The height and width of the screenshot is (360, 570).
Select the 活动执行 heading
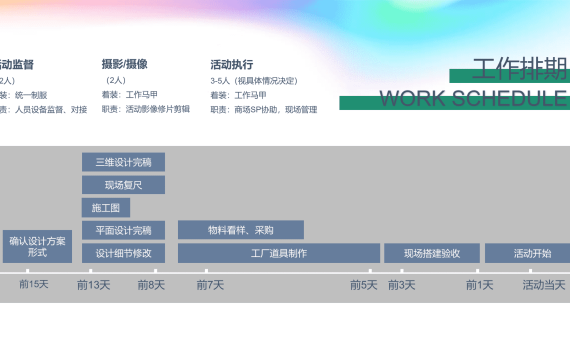point(232,64)
